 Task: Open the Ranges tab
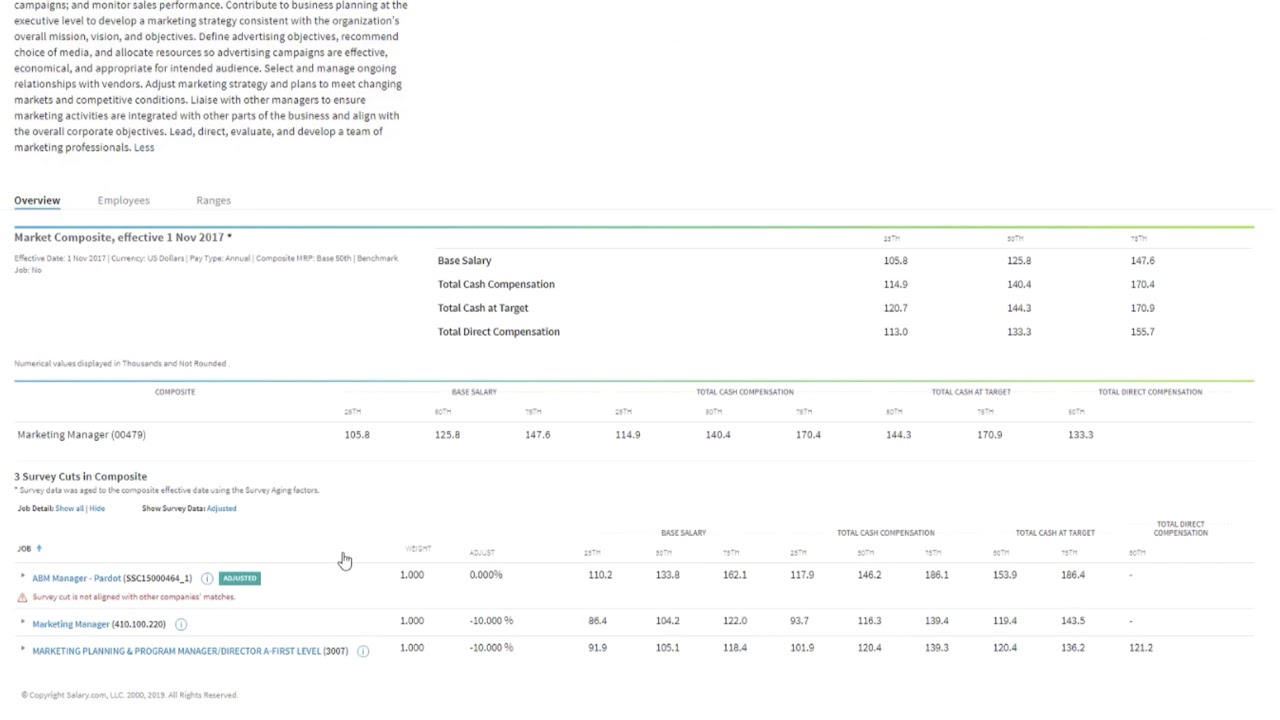(213, 200)
